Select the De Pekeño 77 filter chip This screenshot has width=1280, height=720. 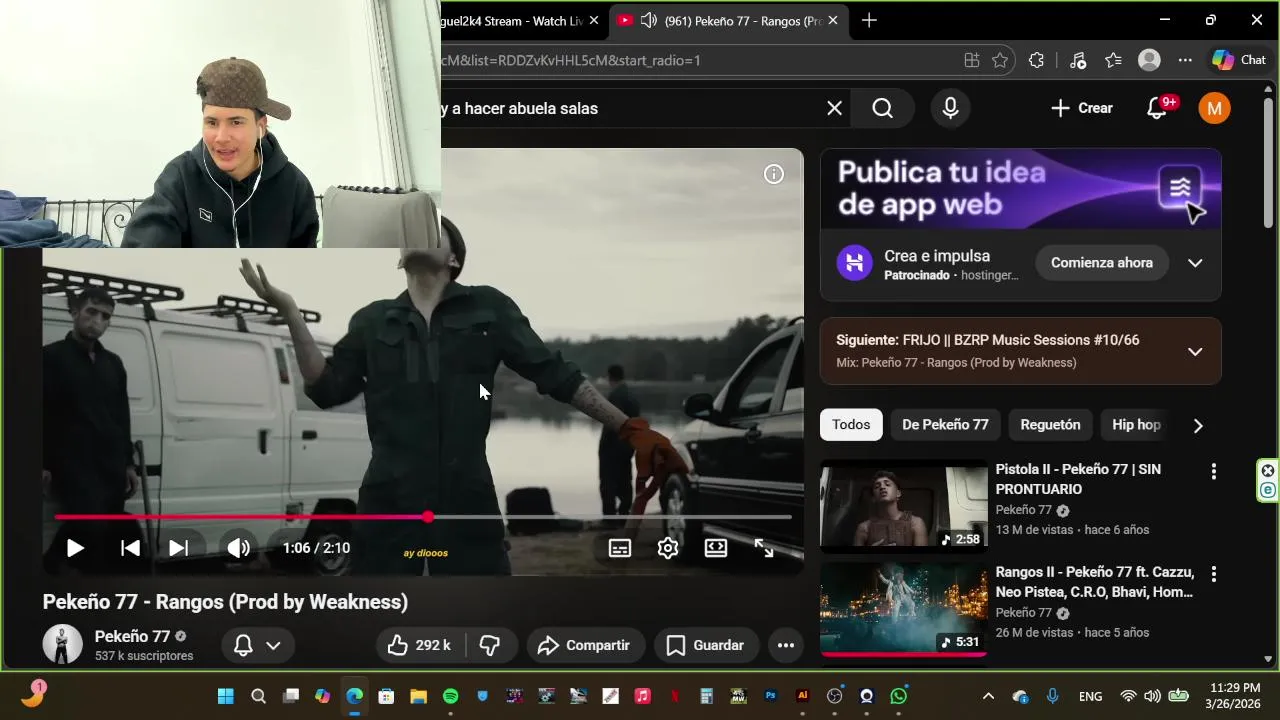pos(945,425)
